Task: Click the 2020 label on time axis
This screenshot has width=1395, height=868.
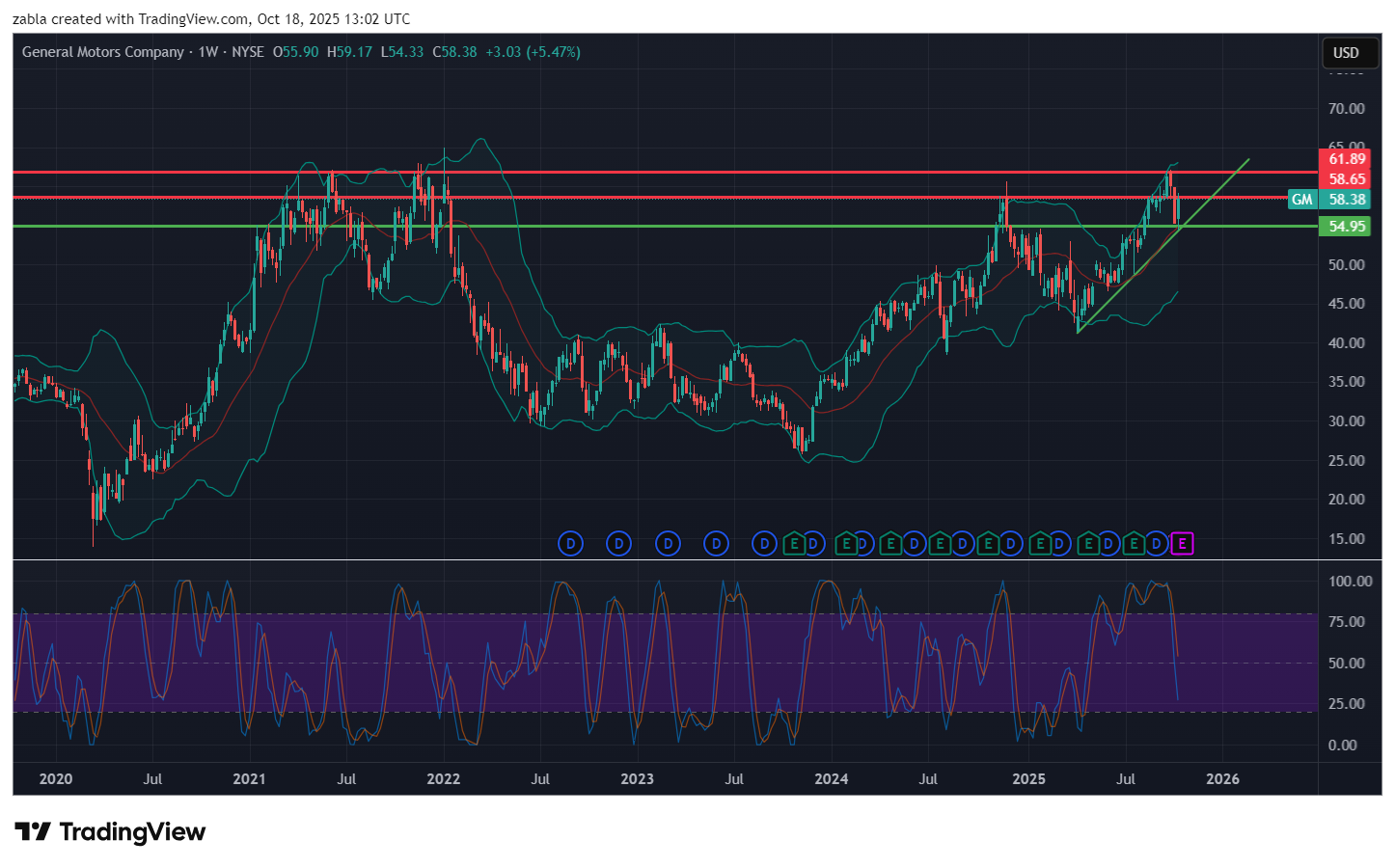Action: click(56, 779)
